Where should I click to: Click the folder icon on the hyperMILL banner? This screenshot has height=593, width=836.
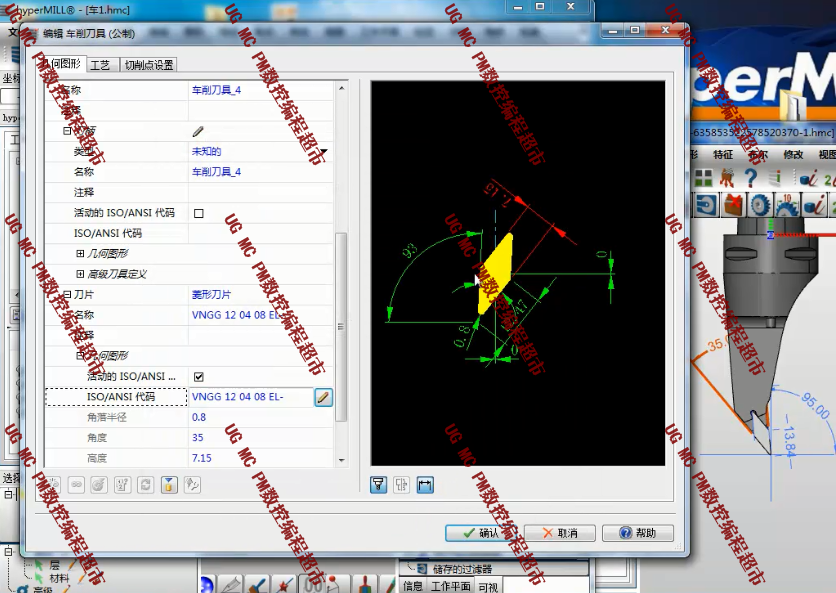click(x=792, y=105)
